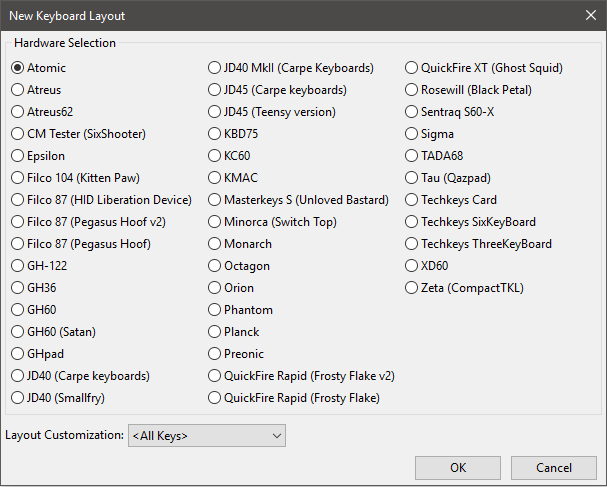Click the Cancel button
The width and height of the screenshot is (607, 487).
(x=553, y=468)
